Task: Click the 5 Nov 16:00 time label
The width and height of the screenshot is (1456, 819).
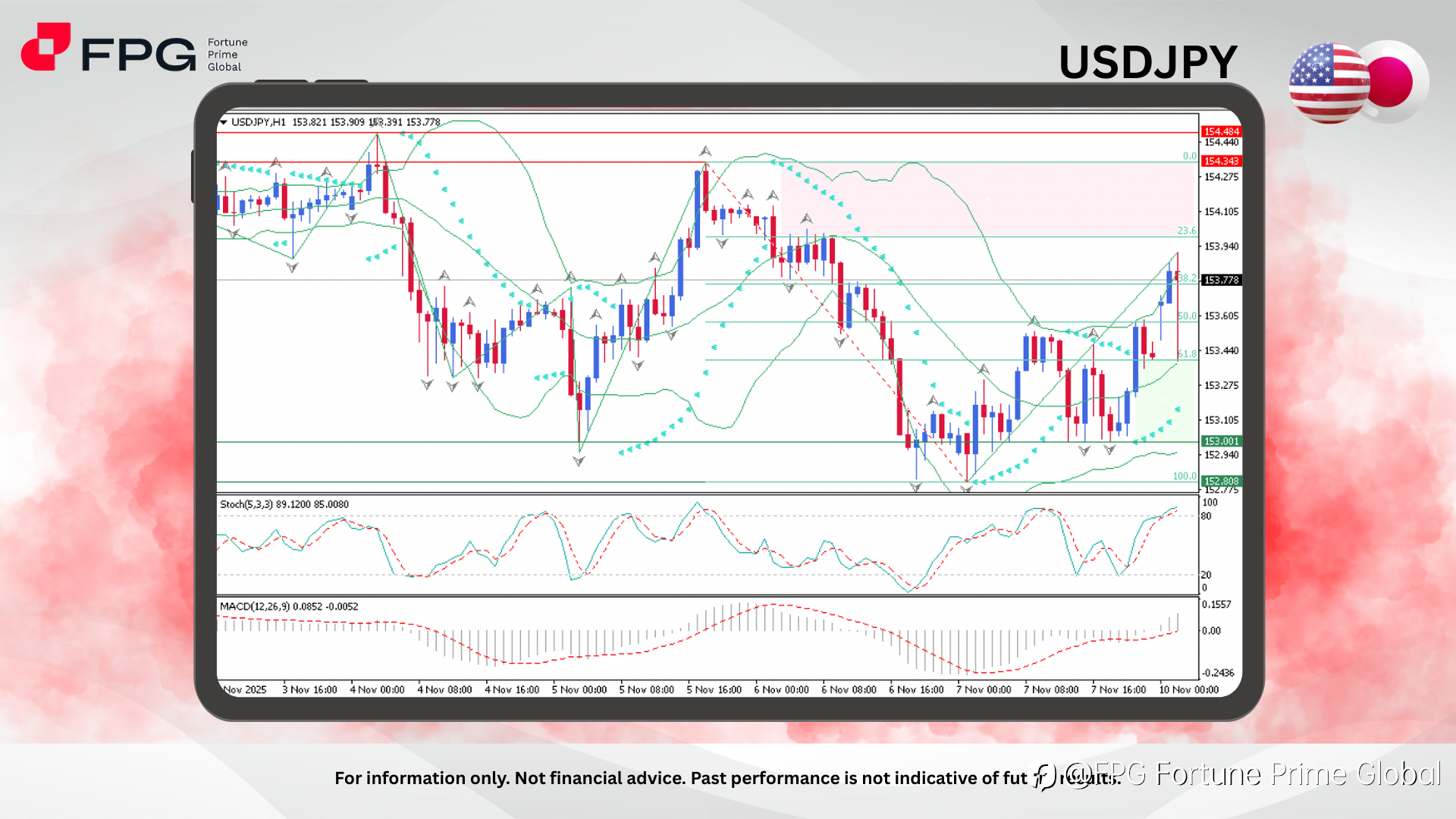Action: click(714, 690)
